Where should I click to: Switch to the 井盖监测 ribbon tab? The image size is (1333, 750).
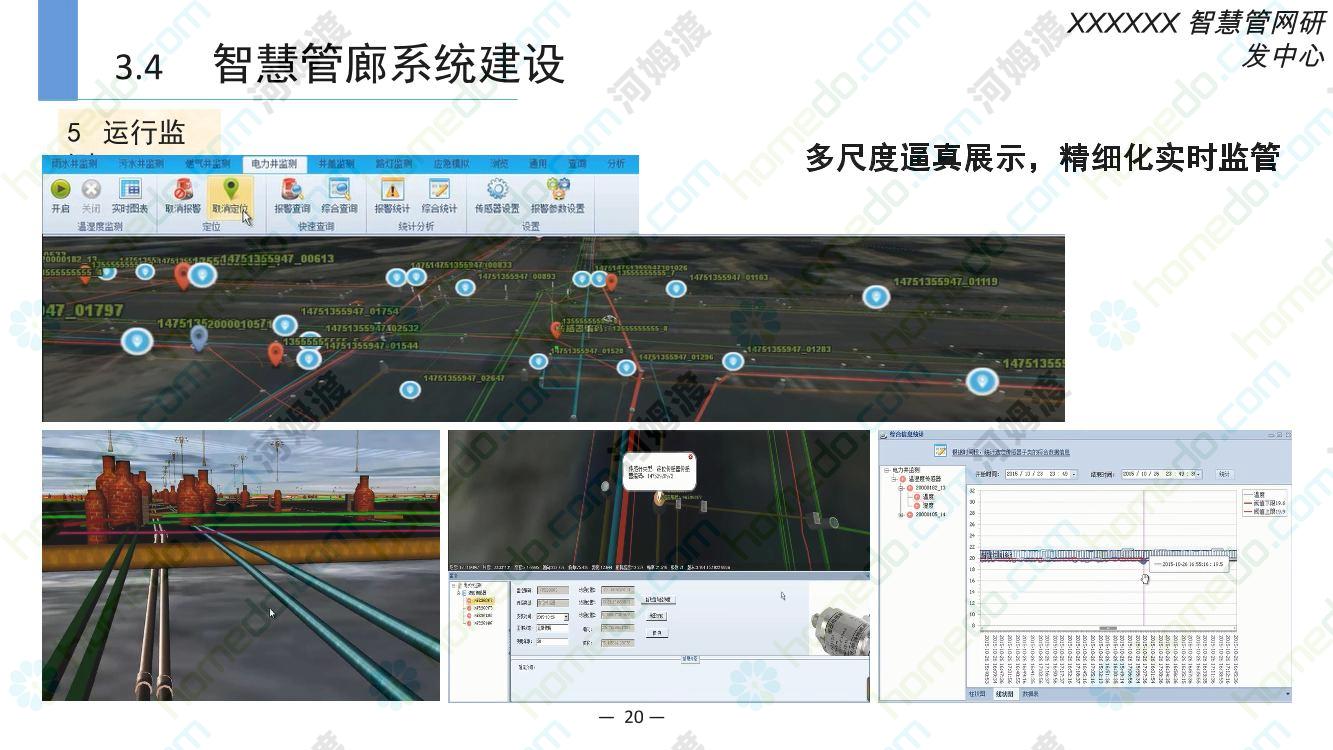tap(336, 163)
